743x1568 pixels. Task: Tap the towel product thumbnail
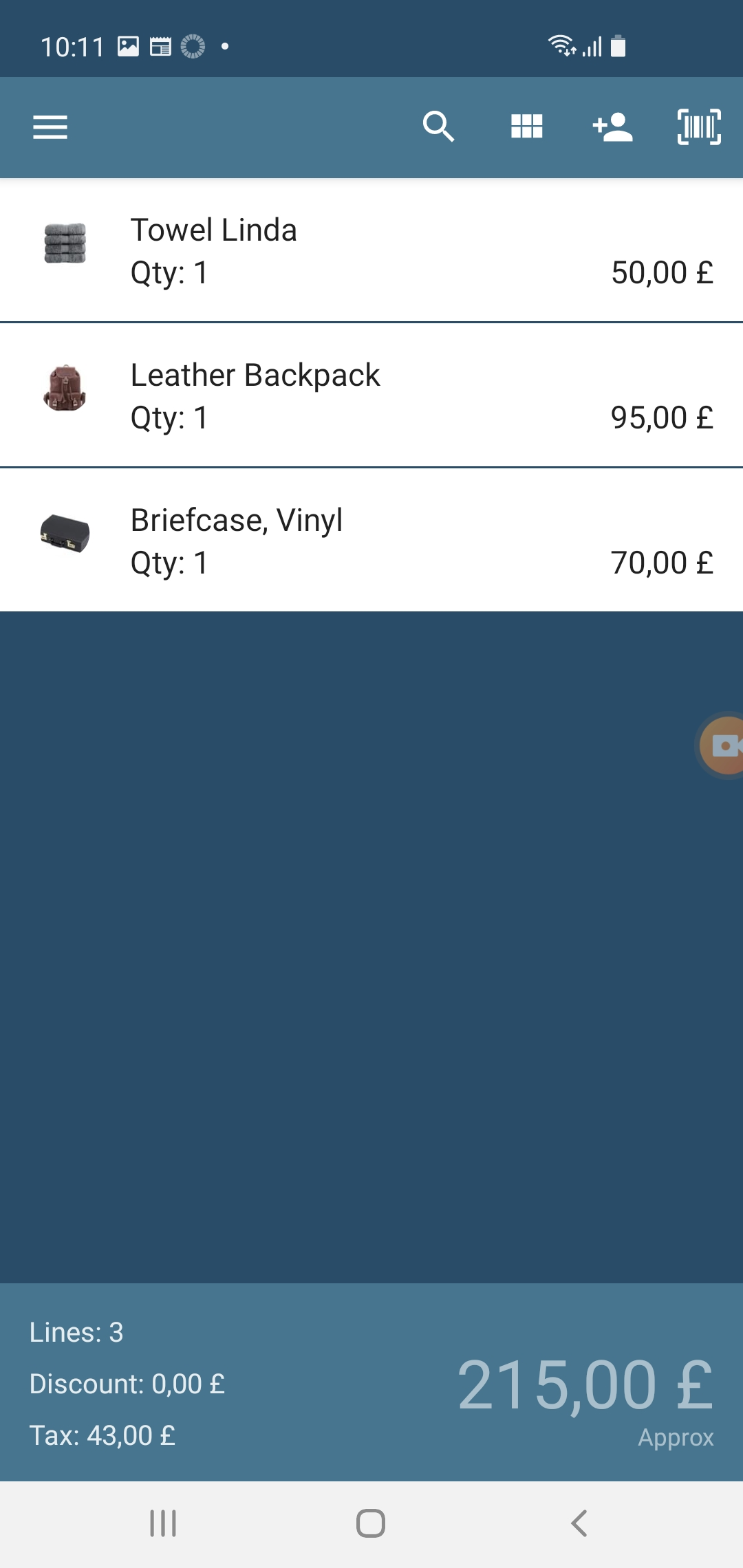(65, 243)
